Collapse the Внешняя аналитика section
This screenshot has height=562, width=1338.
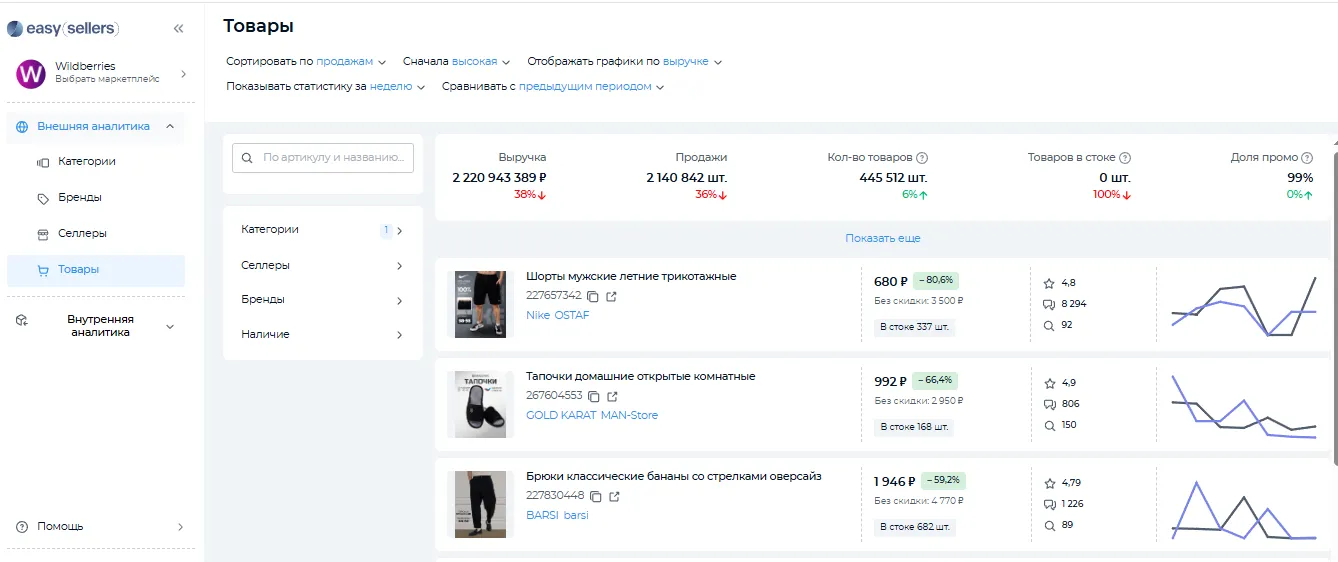(x=169, y=127)
